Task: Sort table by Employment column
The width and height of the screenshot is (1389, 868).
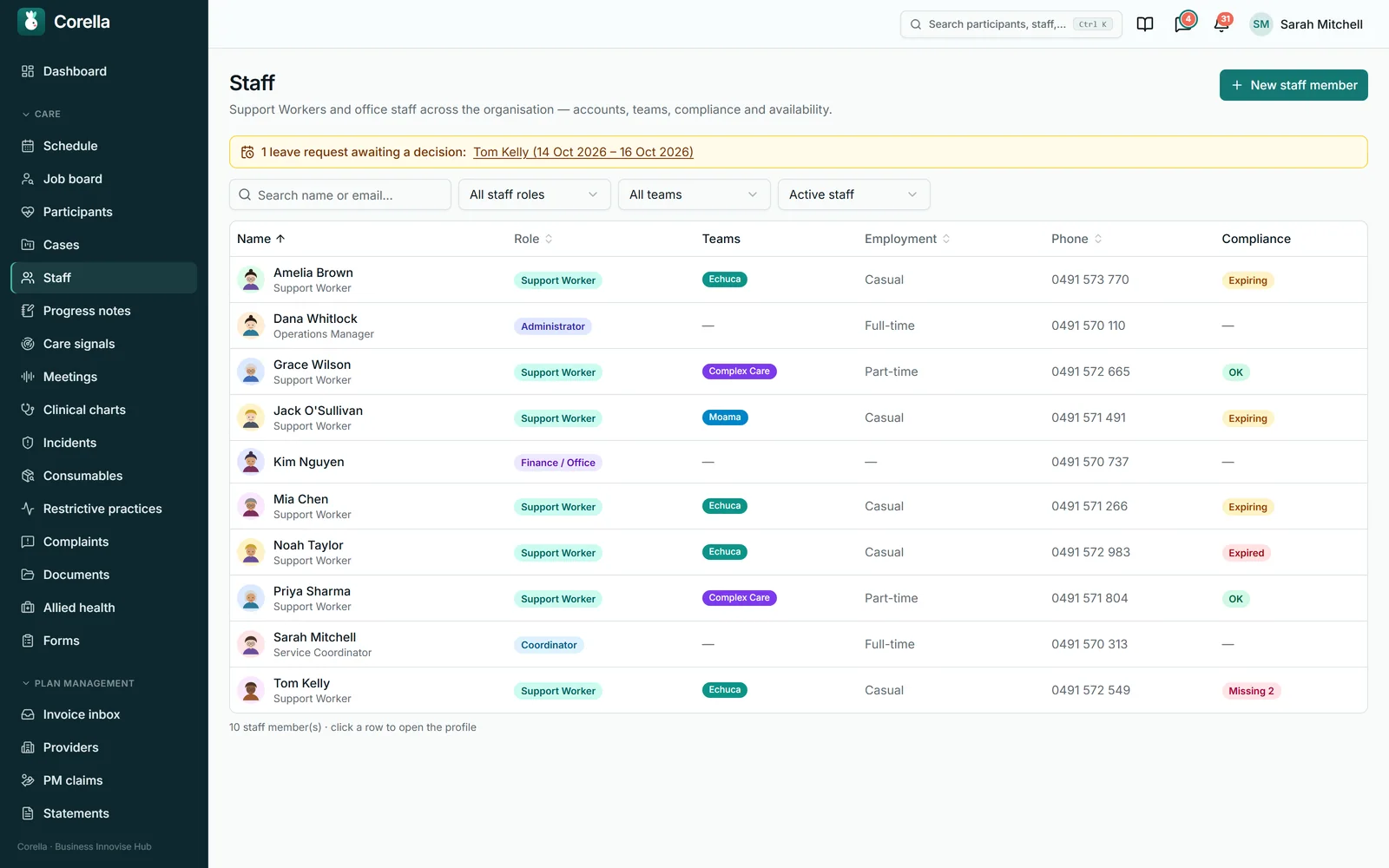Action: 907,239
